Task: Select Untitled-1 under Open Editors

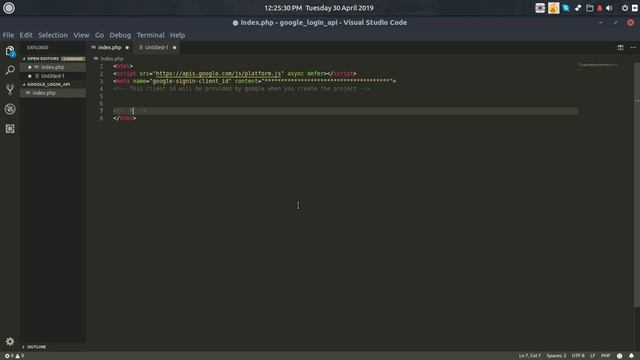Action: (52, 76)
